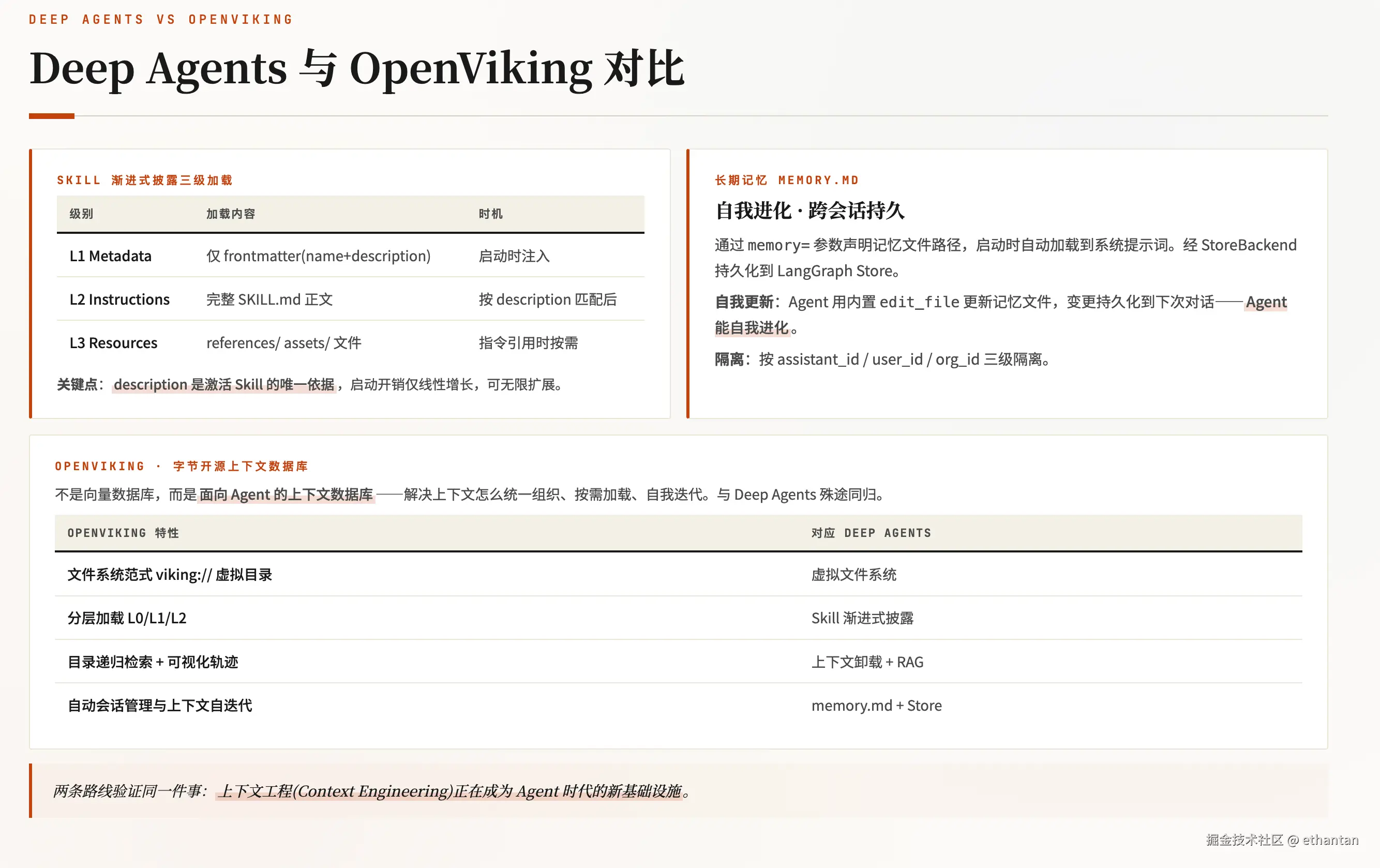This screenshot has width=1380, height=868.
Task: Click the 'memory=' code text
Action: click(x=778, y=245)
